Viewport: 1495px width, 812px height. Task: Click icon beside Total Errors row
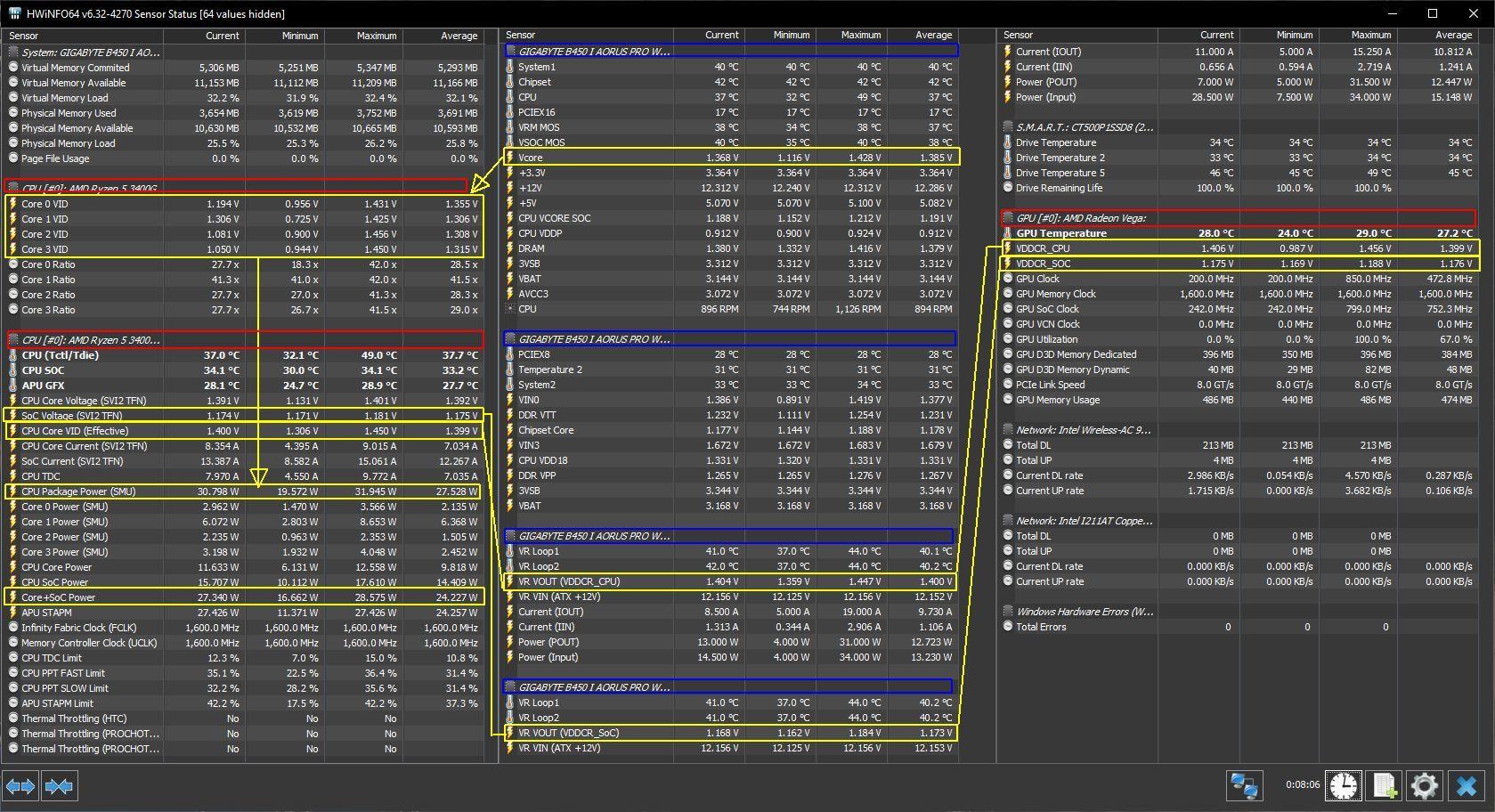[1008, 627]
